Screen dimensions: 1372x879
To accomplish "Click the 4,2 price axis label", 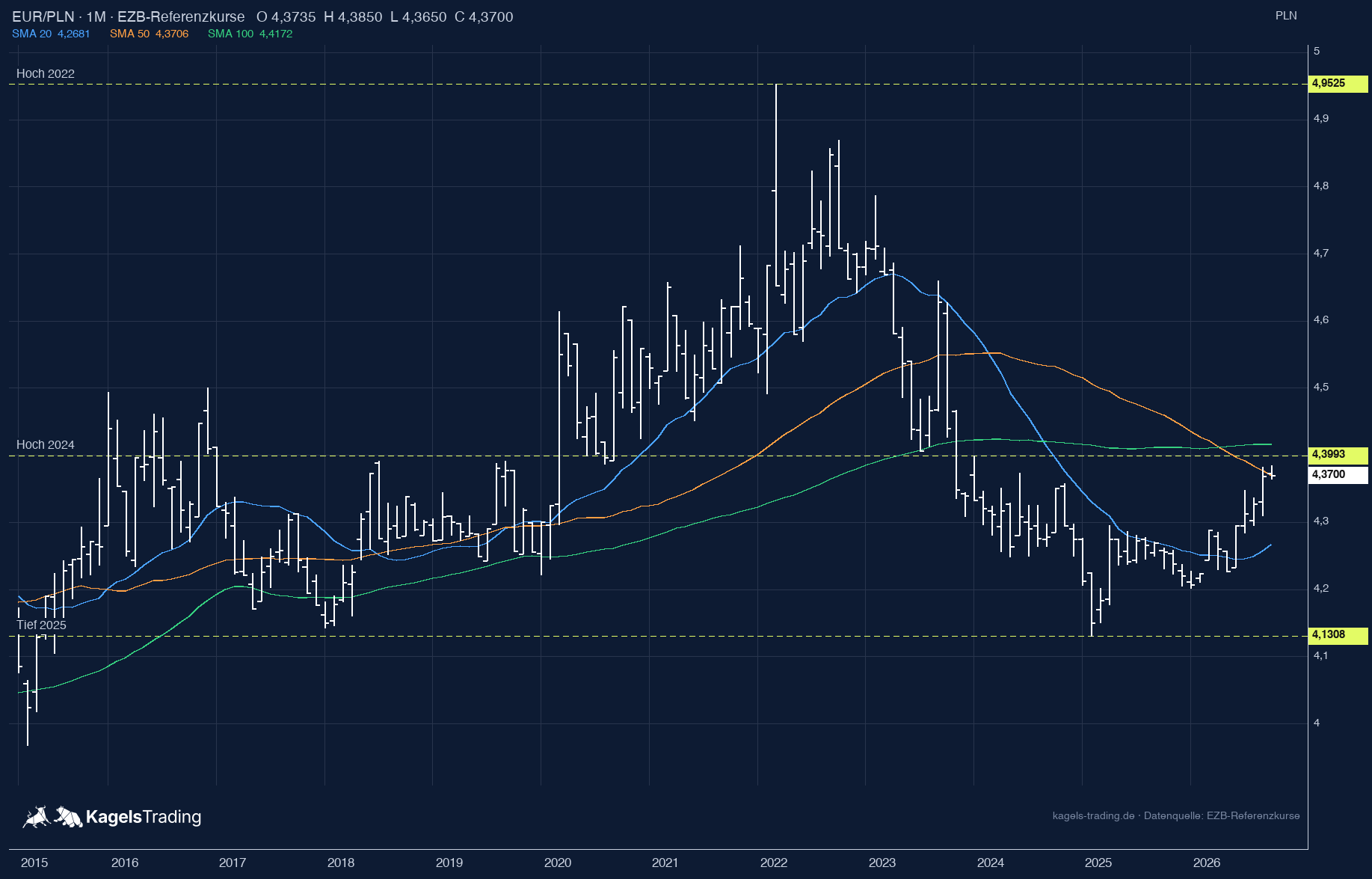I will coord(1321,588).
